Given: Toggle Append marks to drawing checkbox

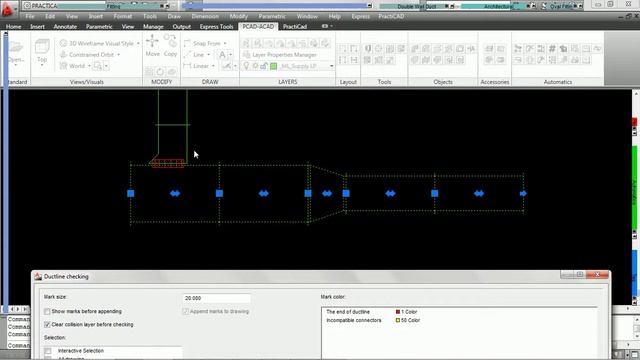Looking at the screenshot, I should click(x=185, y=311).
